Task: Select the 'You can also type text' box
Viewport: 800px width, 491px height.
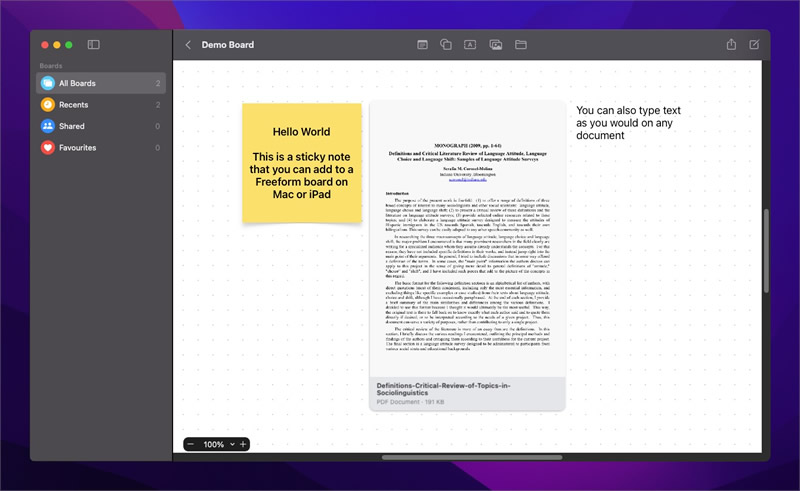Action: click(629, 123)
